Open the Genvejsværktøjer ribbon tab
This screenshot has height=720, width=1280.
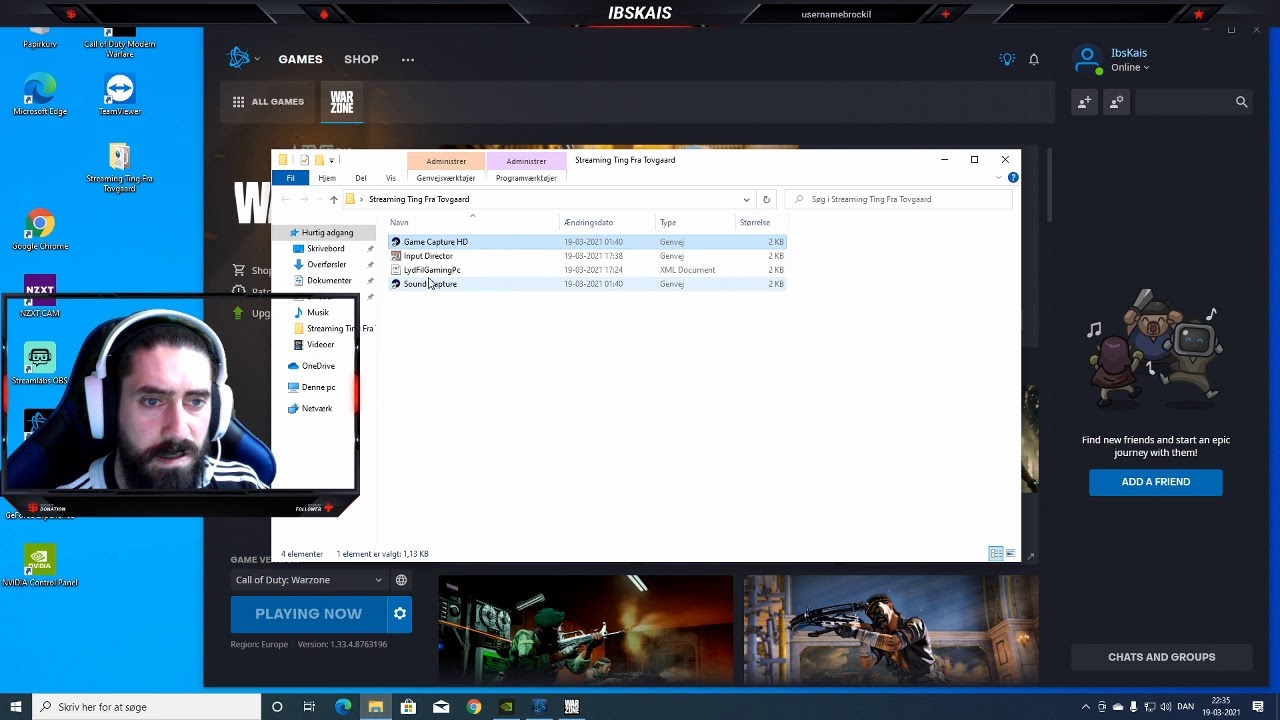(446, 178)
